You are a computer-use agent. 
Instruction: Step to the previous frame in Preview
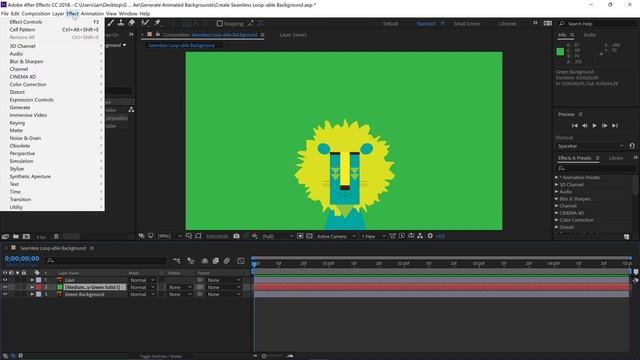point(584,125)
